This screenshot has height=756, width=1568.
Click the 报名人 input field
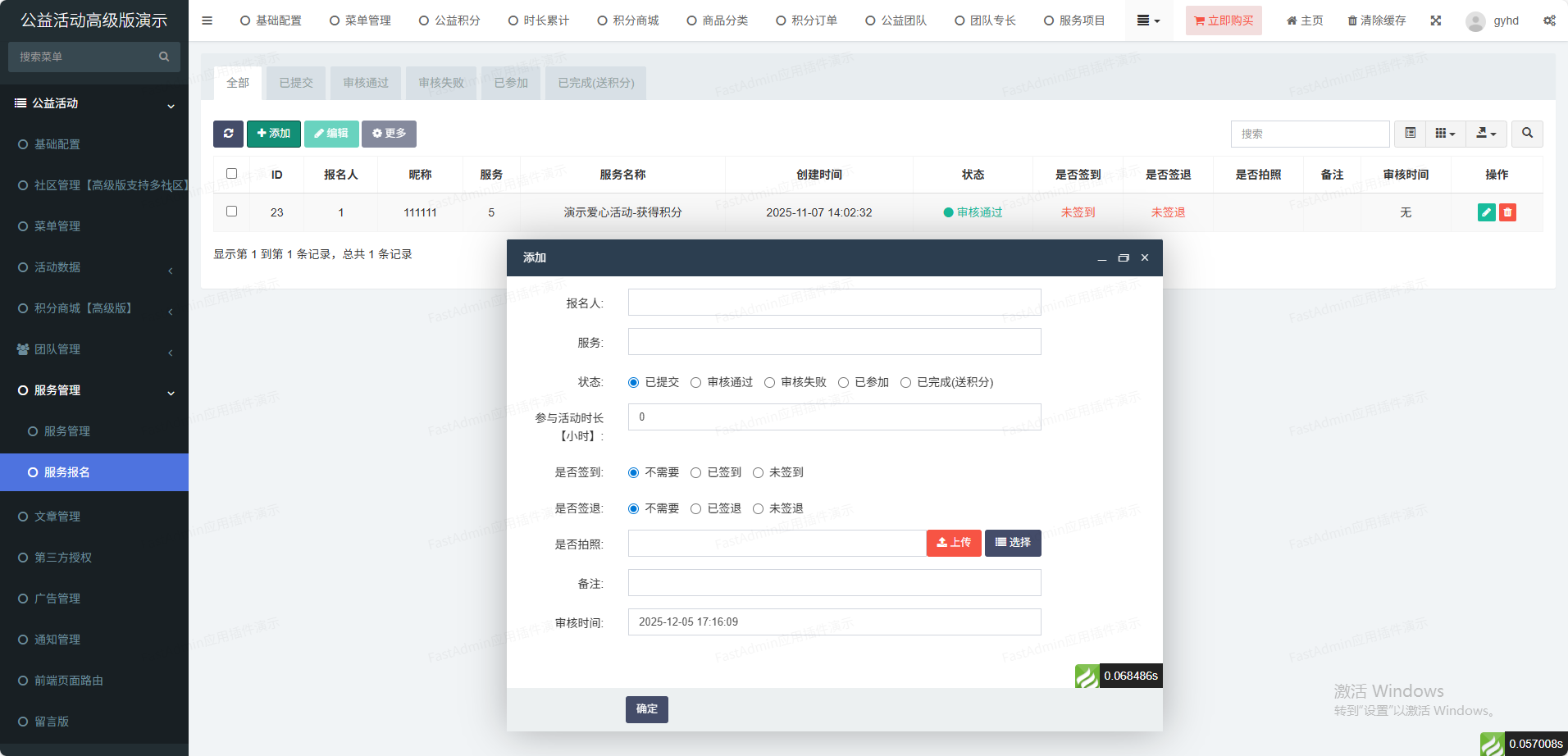pos(834,303)
